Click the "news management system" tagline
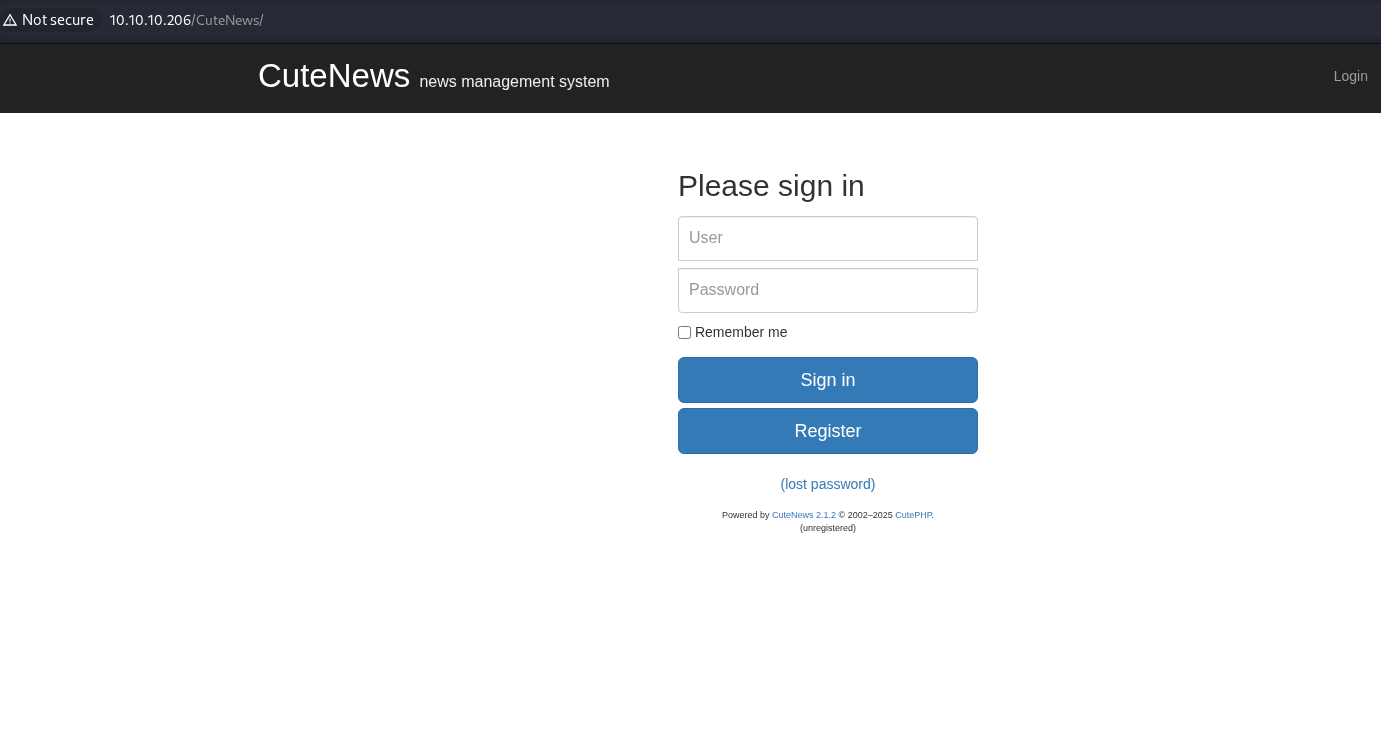Viewport: 1381px width, 756px height. (x=514, y=82)
